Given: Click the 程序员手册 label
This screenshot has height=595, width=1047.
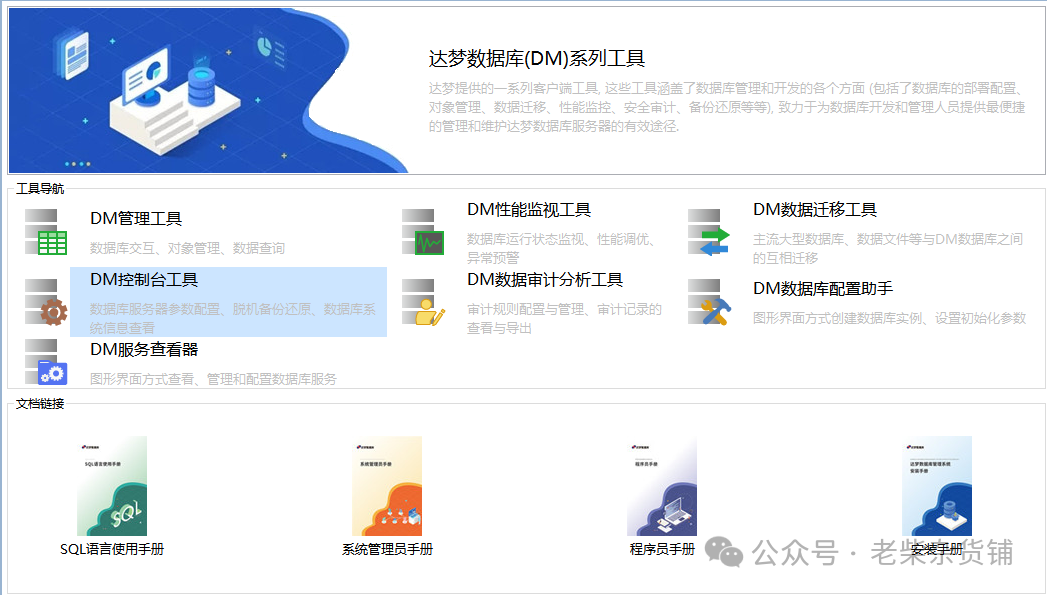Looking at the screenshot, I should click(x=662, y=549).
